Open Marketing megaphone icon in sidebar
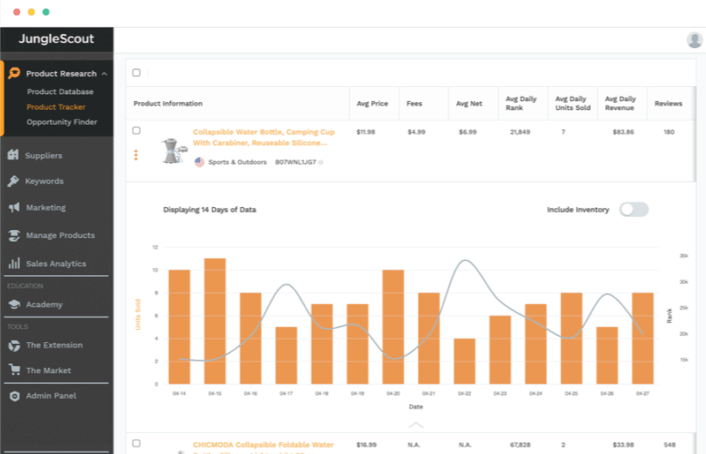 pos(14,208)
